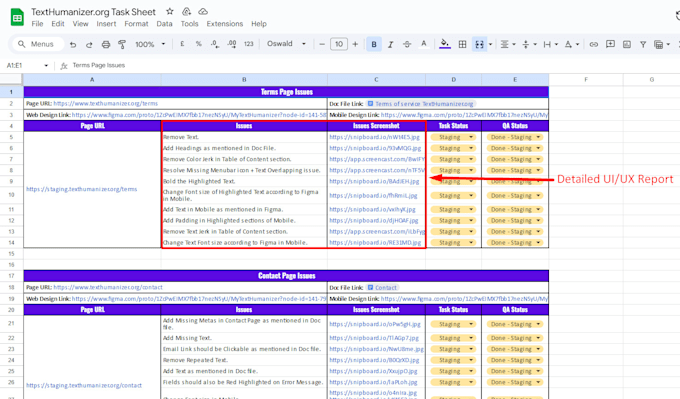Open the Staging dropdown for 'Remove Text.' row
Image resolution: width=680 pixels, height=399 pixels.
pyautogui.click(x=453, y=137)
